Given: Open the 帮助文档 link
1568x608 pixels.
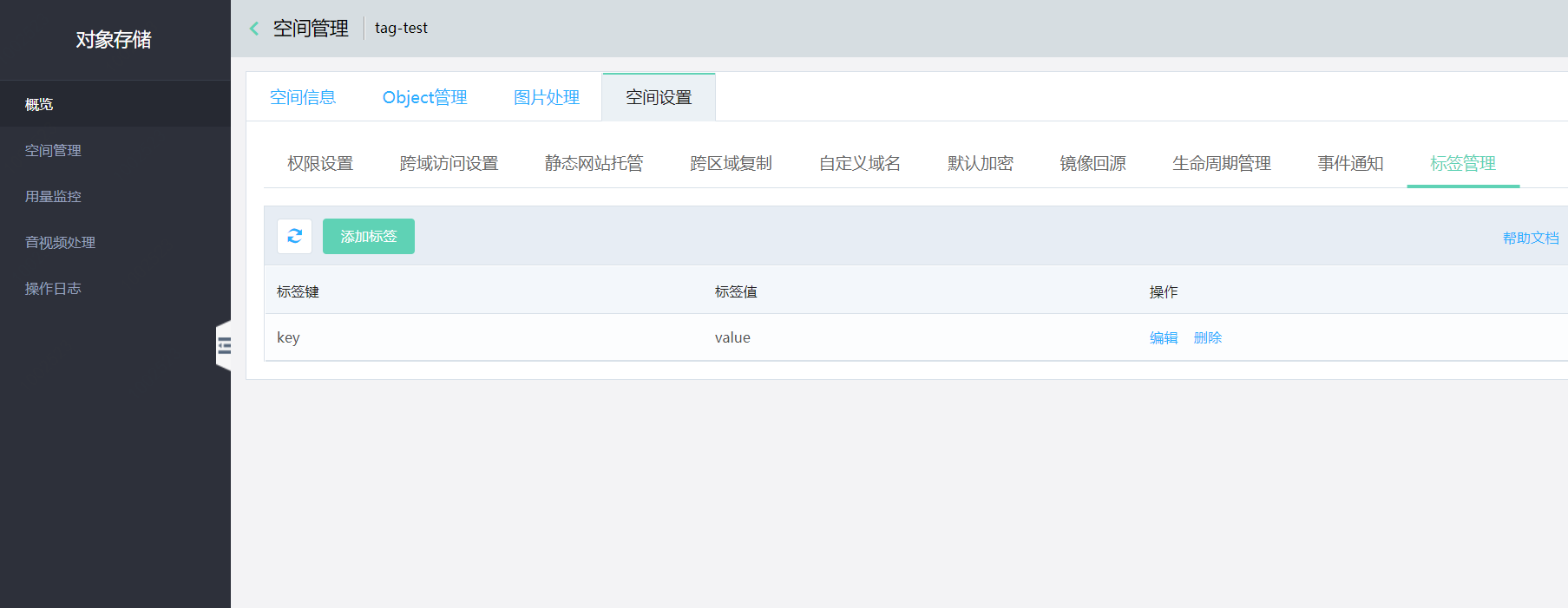Looking at the screenshot, I should coord(1531,238).
